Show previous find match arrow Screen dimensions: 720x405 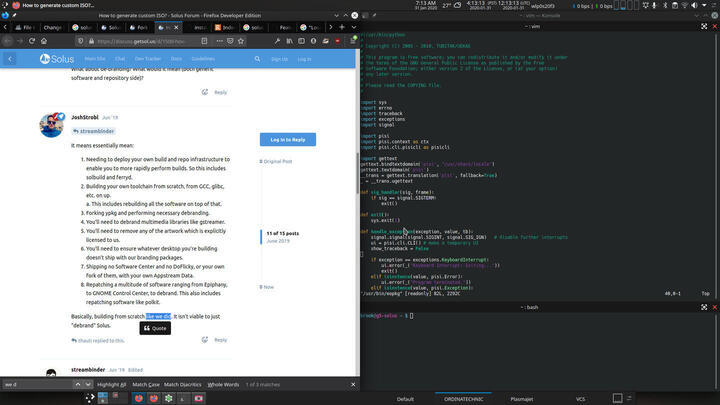(78, 384)
